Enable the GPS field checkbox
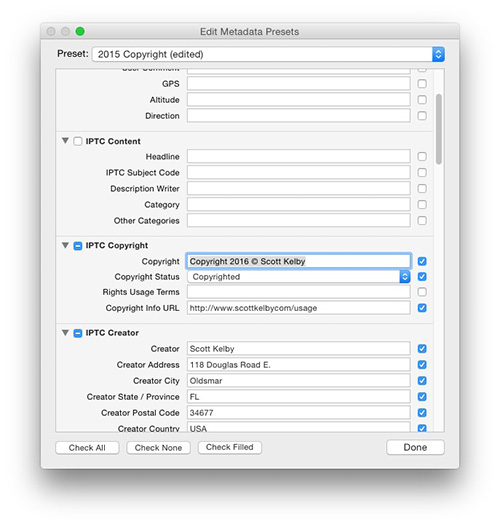The image size is (500, 527). 422,83
